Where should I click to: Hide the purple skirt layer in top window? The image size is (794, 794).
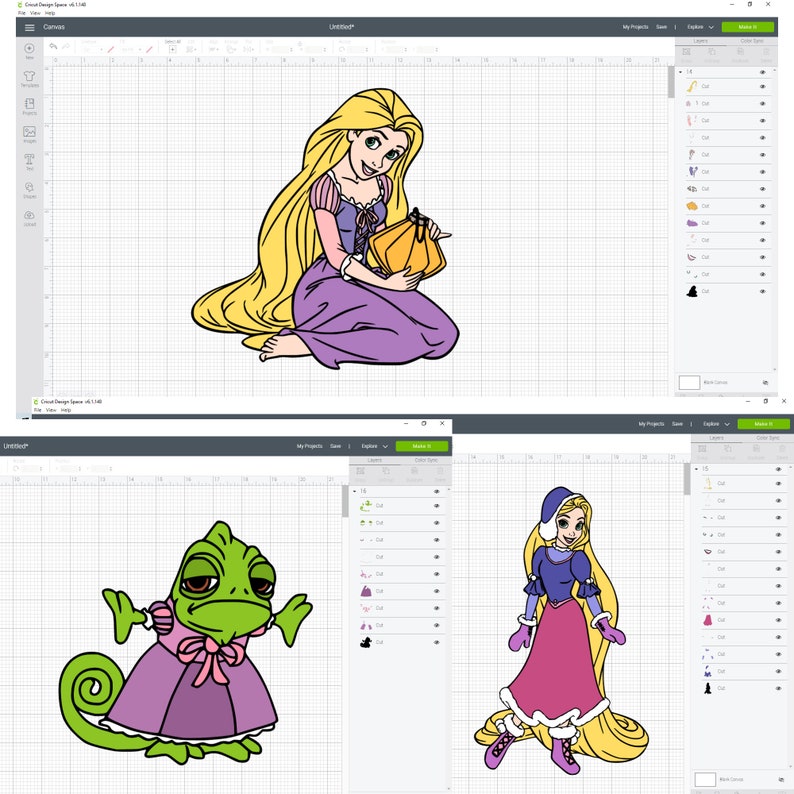point(762,223)
